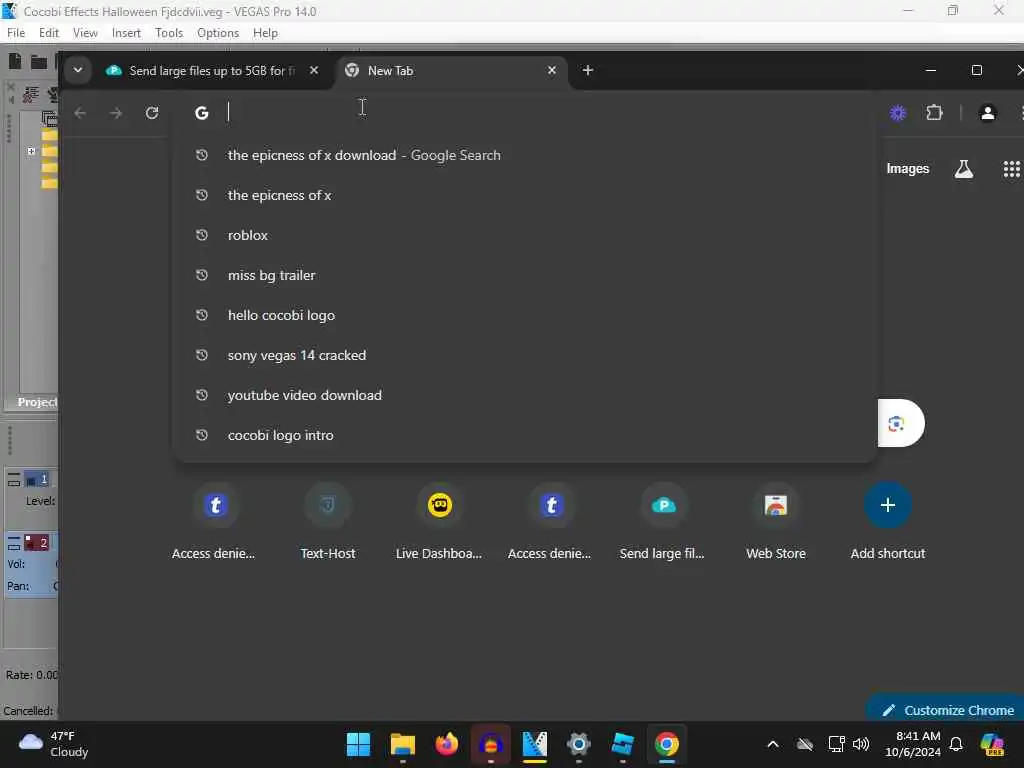The width and height of the screenshot is (1024, 768).
Task: Open Google Images link
Action: coord(907,169)
